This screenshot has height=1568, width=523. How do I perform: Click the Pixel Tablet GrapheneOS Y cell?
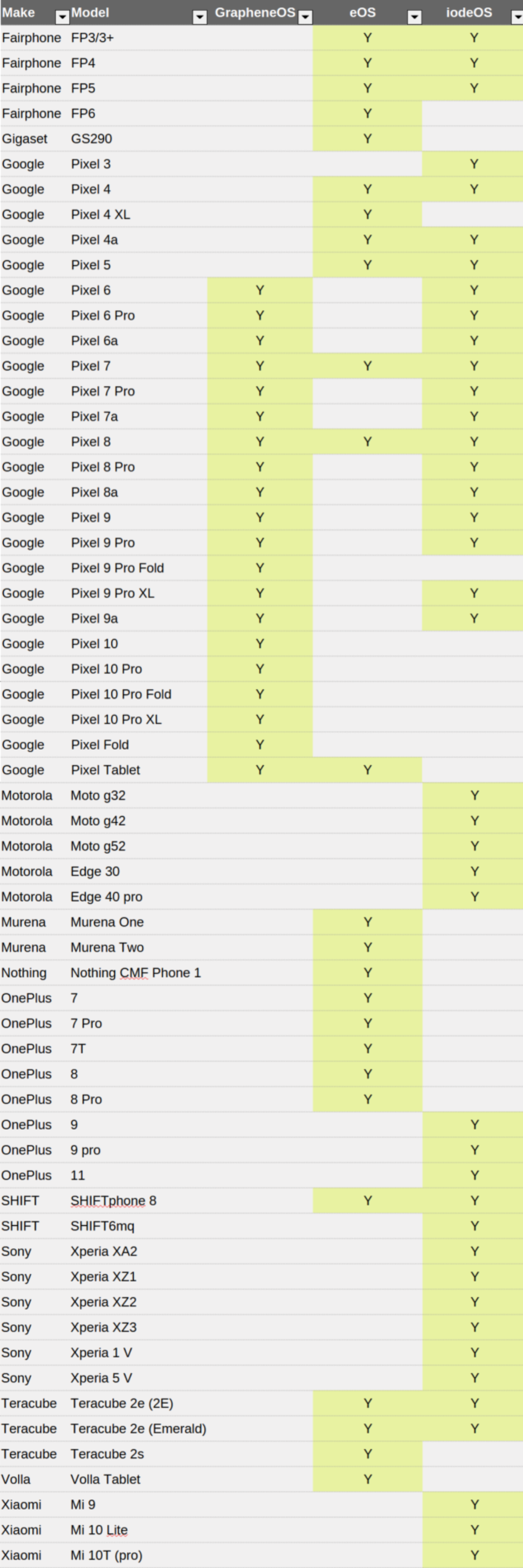(x=260, y=770)
